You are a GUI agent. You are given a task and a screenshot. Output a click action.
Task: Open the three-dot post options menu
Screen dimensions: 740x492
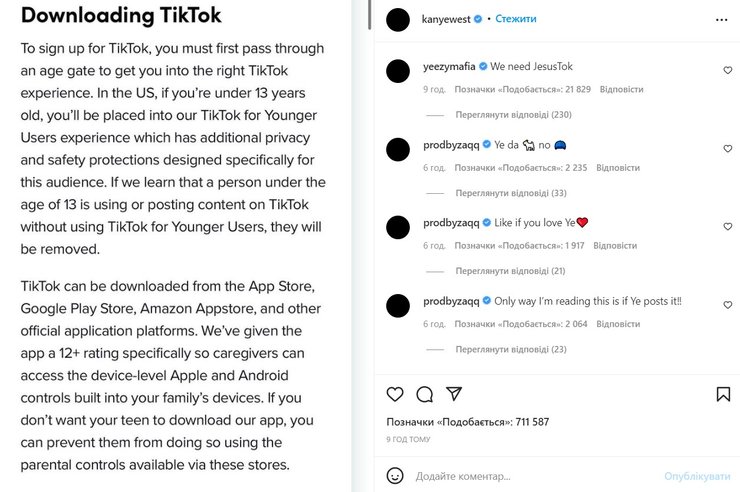722,19
